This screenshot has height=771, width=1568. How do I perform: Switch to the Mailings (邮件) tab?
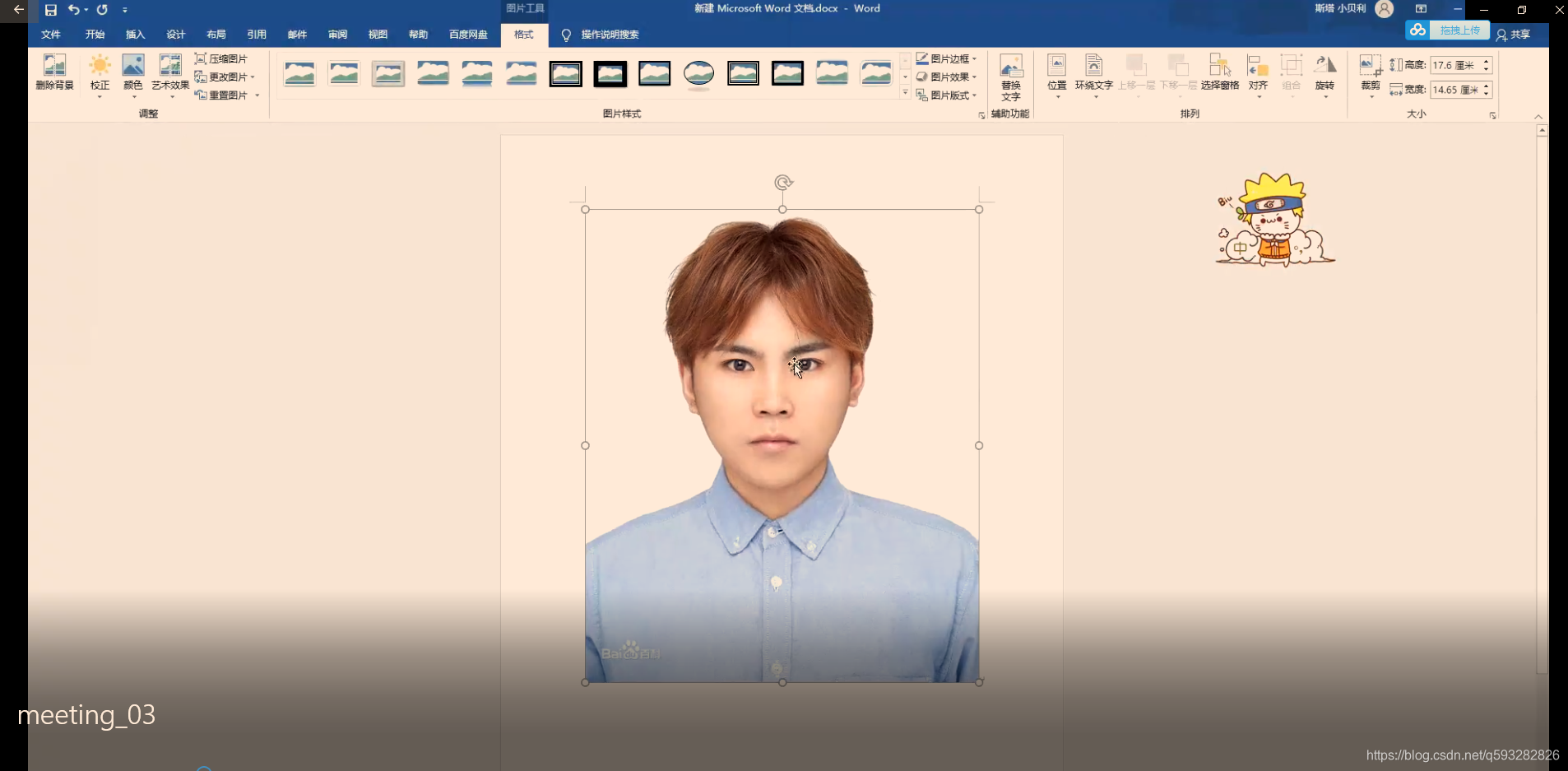coord(297,35)
